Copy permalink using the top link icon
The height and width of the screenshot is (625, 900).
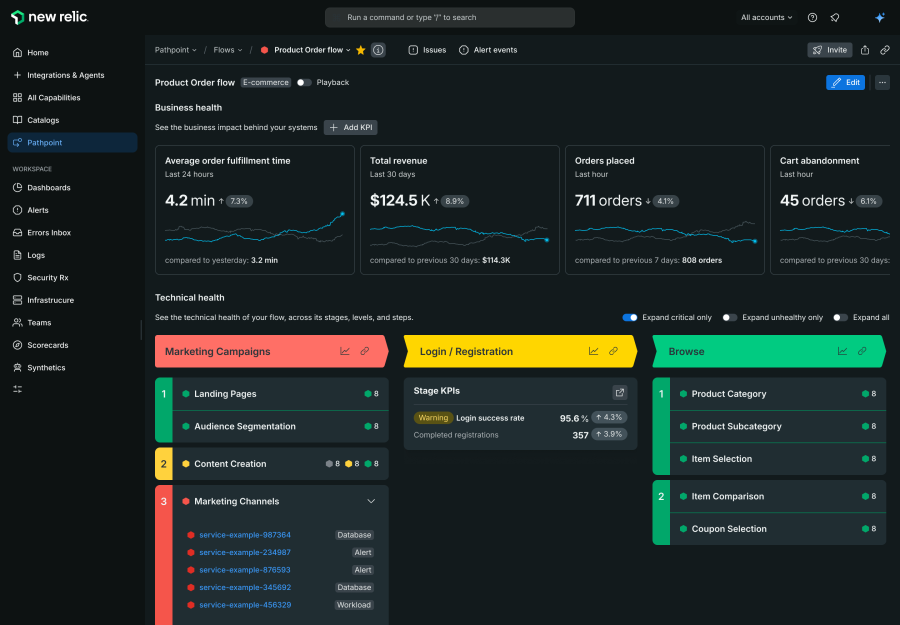pyautogui.click(x=885, y=50)
